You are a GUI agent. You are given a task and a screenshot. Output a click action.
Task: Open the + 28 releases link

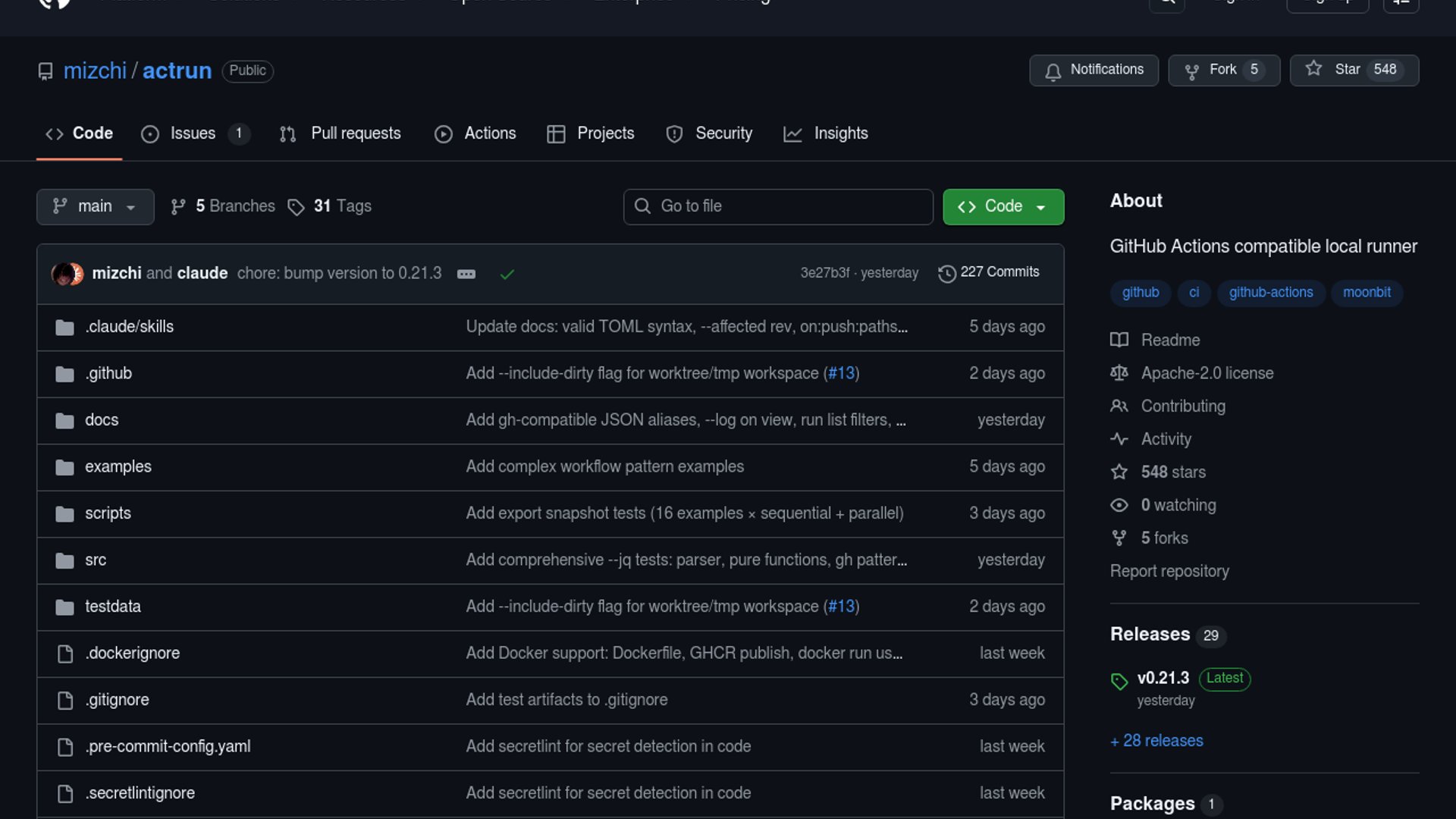1156,741
